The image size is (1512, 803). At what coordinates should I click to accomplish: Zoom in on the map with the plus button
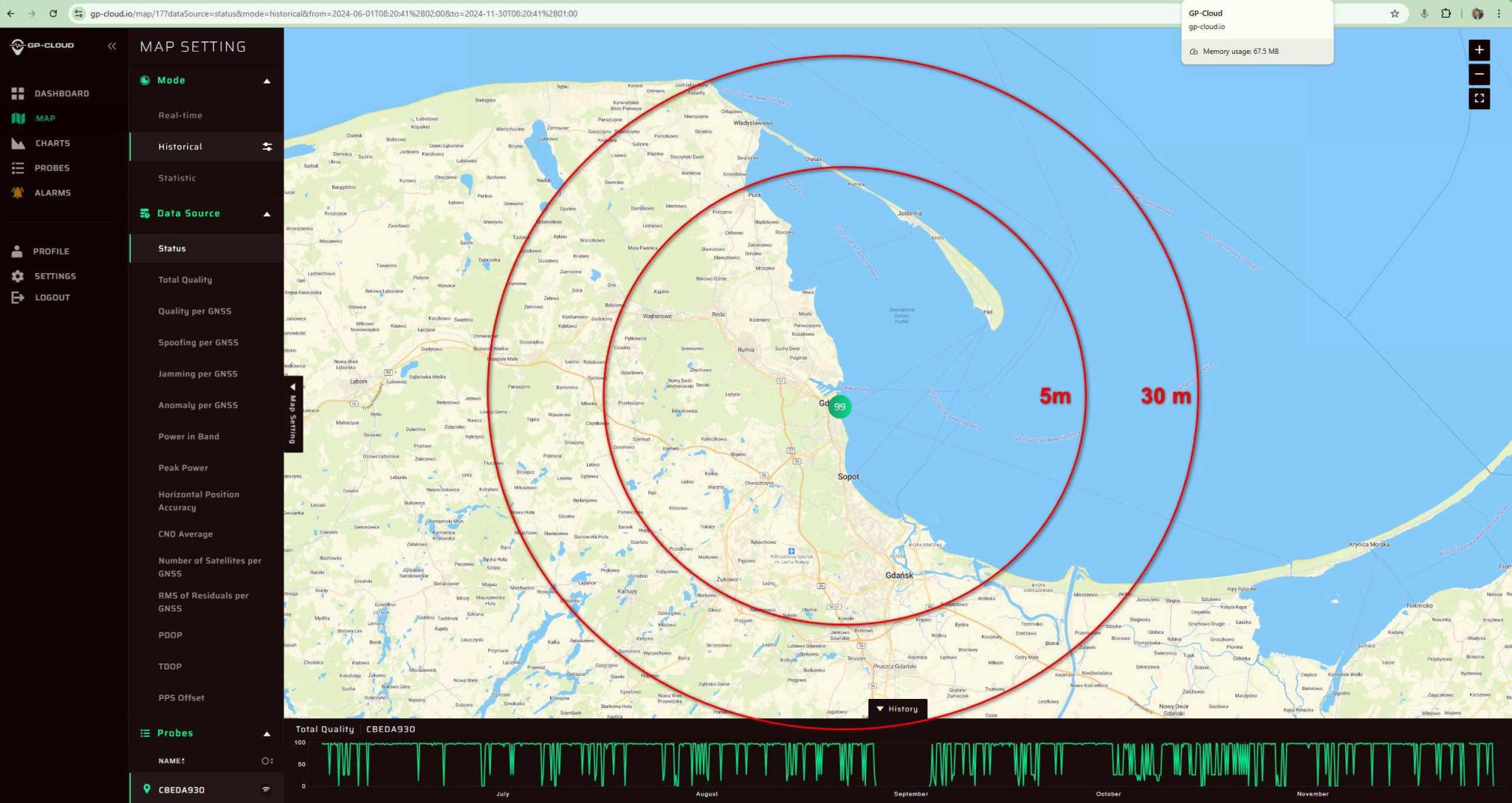1480,50
